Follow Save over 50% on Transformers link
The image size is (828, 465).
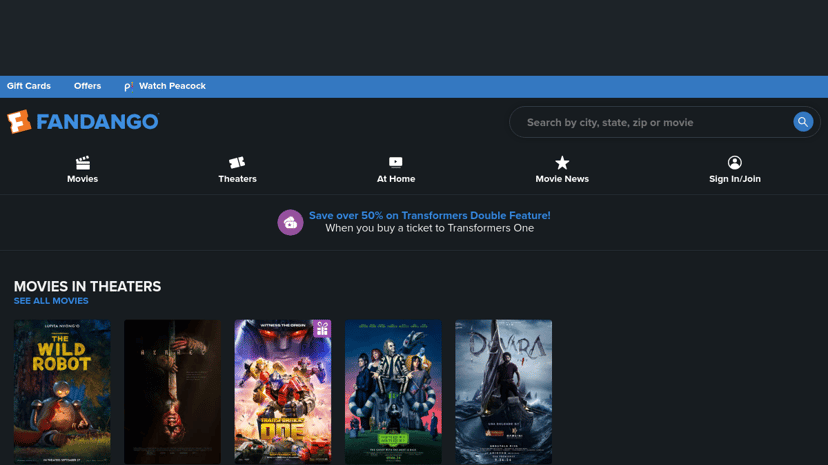429,215
